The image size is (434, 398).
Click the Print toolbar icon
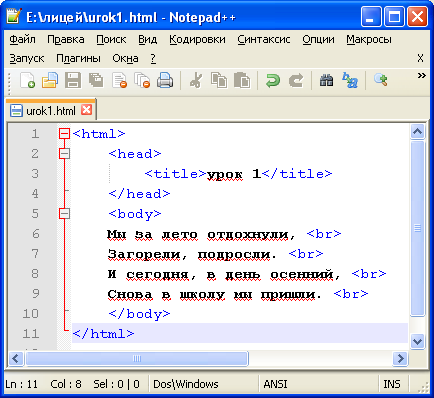(165, 80)
